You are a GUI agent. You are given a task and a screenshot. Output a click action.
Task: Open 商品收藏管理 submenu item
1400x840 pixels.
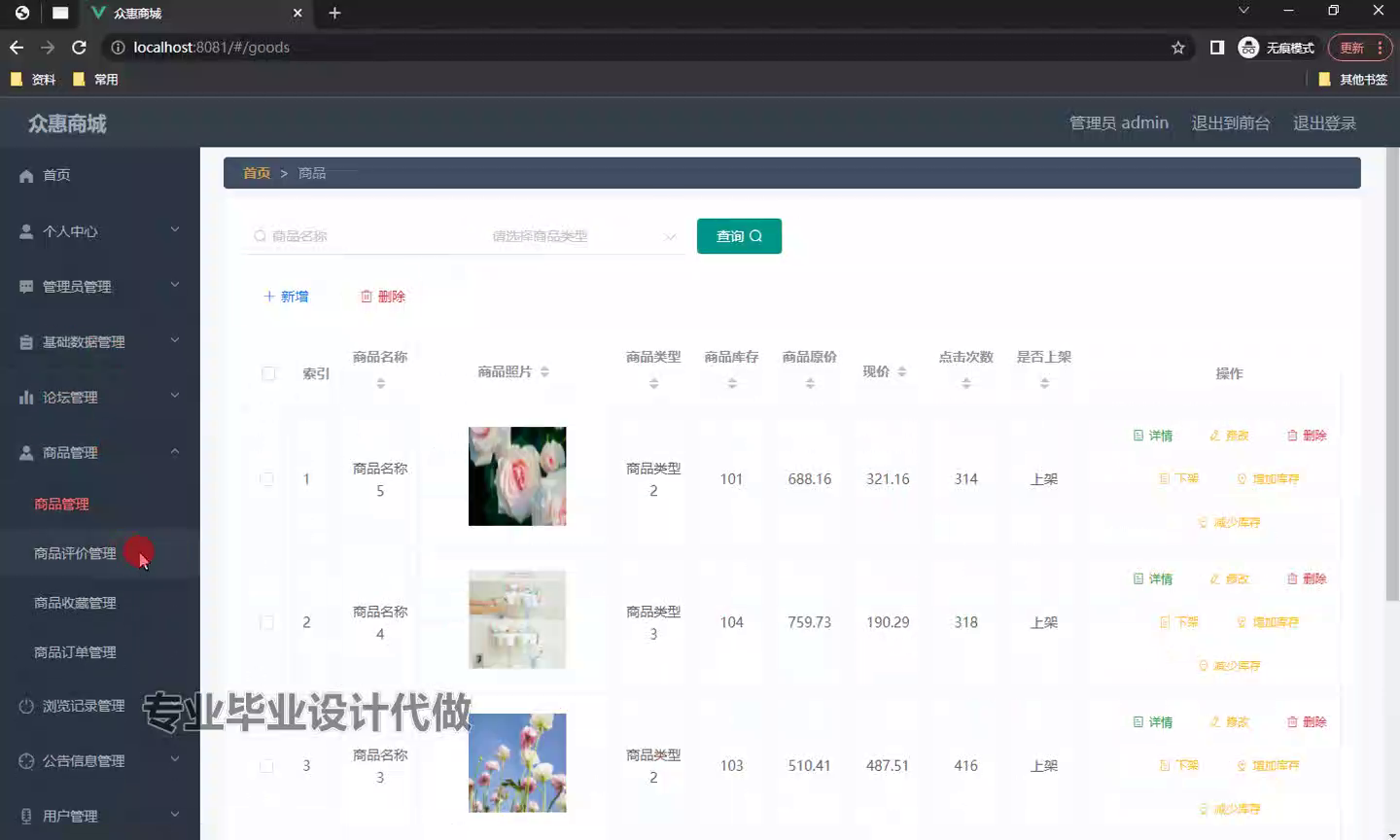point(75,603)
